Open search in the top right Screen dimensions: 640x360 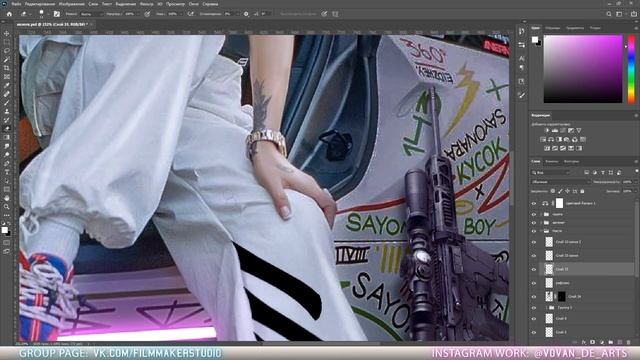(x=609, y=14)
